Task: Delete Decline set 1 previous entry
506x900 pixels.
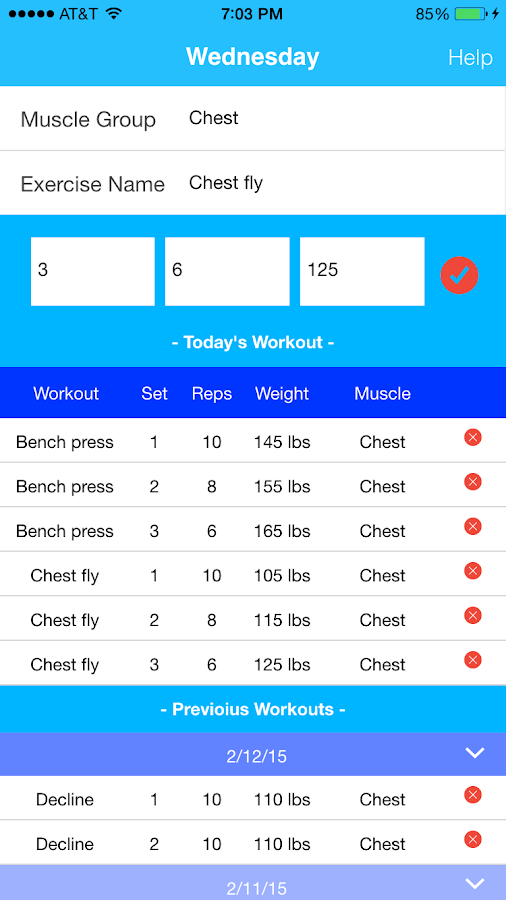Action: [472, 795]
